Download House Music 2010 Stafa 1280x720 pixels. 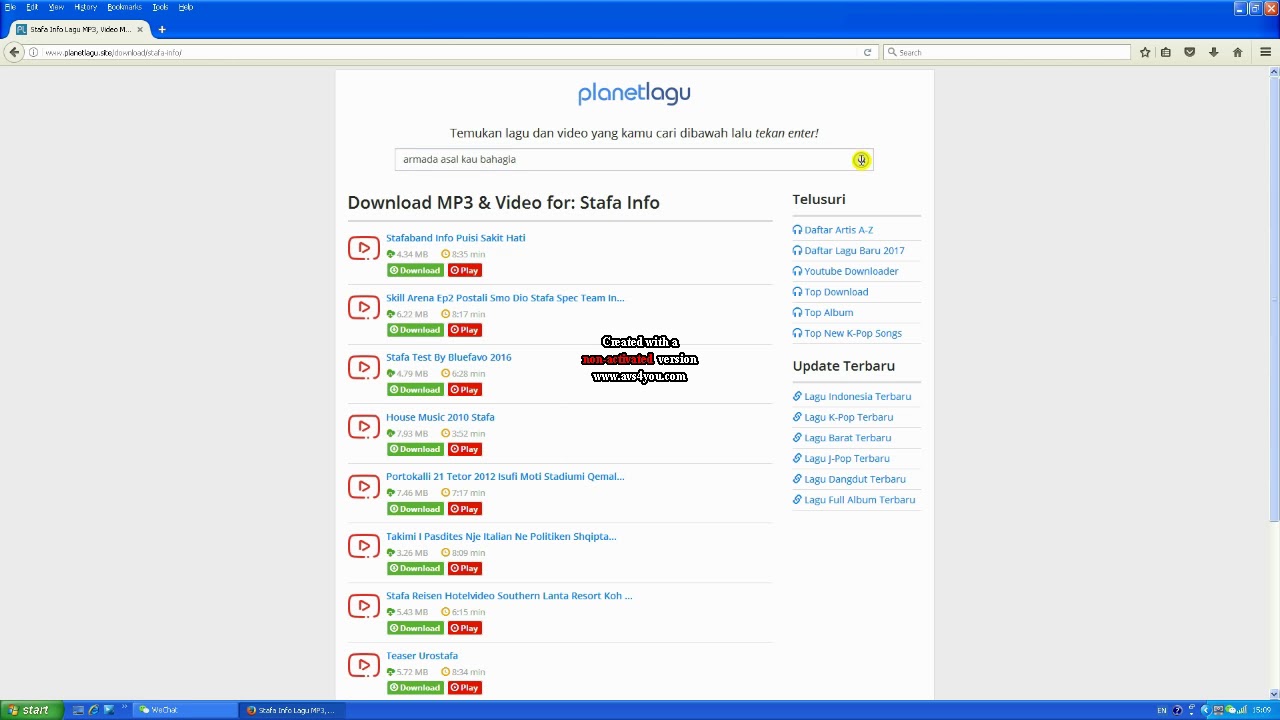pyautogui.click(x=415, y=449)
